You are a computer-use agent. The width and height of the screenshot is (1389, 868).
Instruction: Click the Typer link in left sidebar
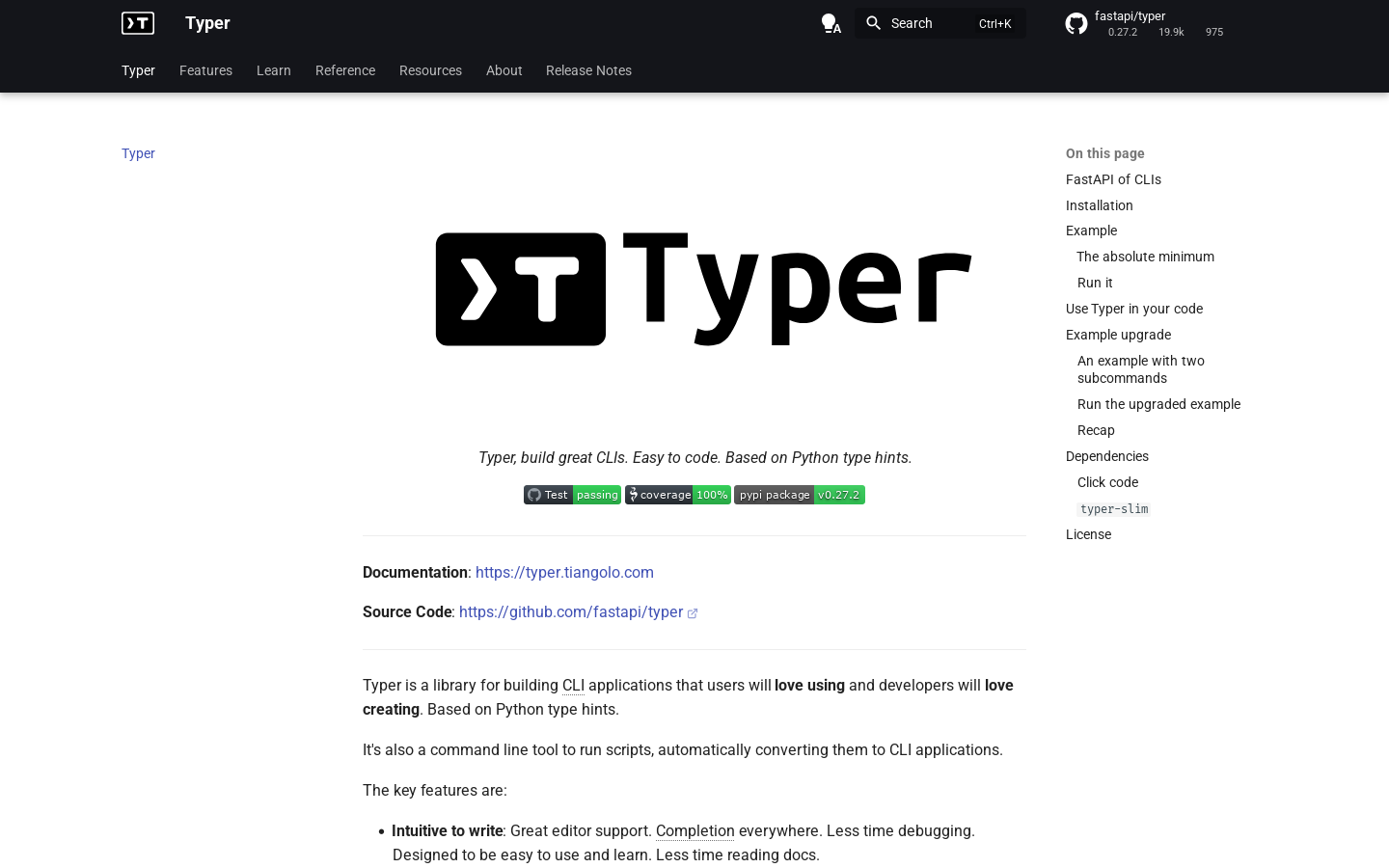click(138, 153)
